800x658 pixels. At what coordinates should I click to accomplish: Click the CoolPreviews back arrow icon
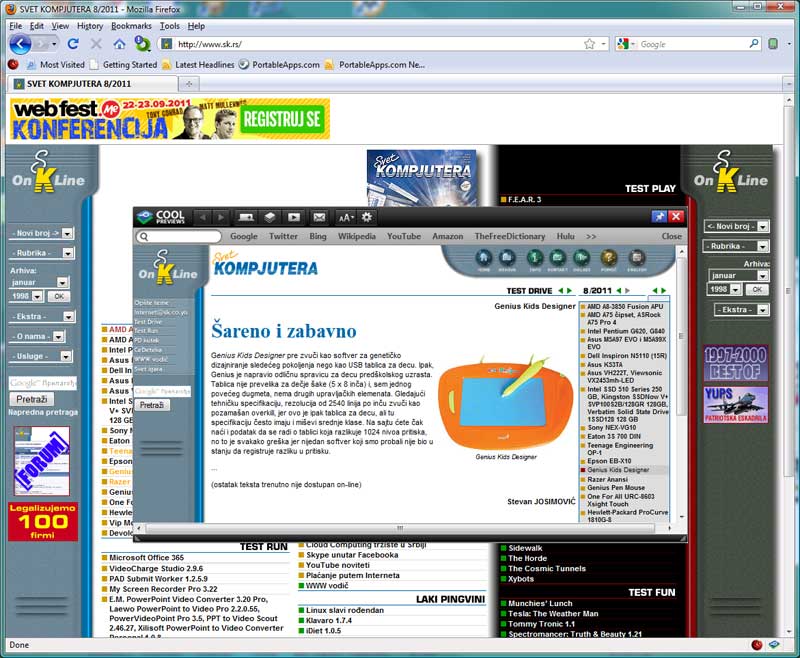pyautogui.click(x=203, y=217)
